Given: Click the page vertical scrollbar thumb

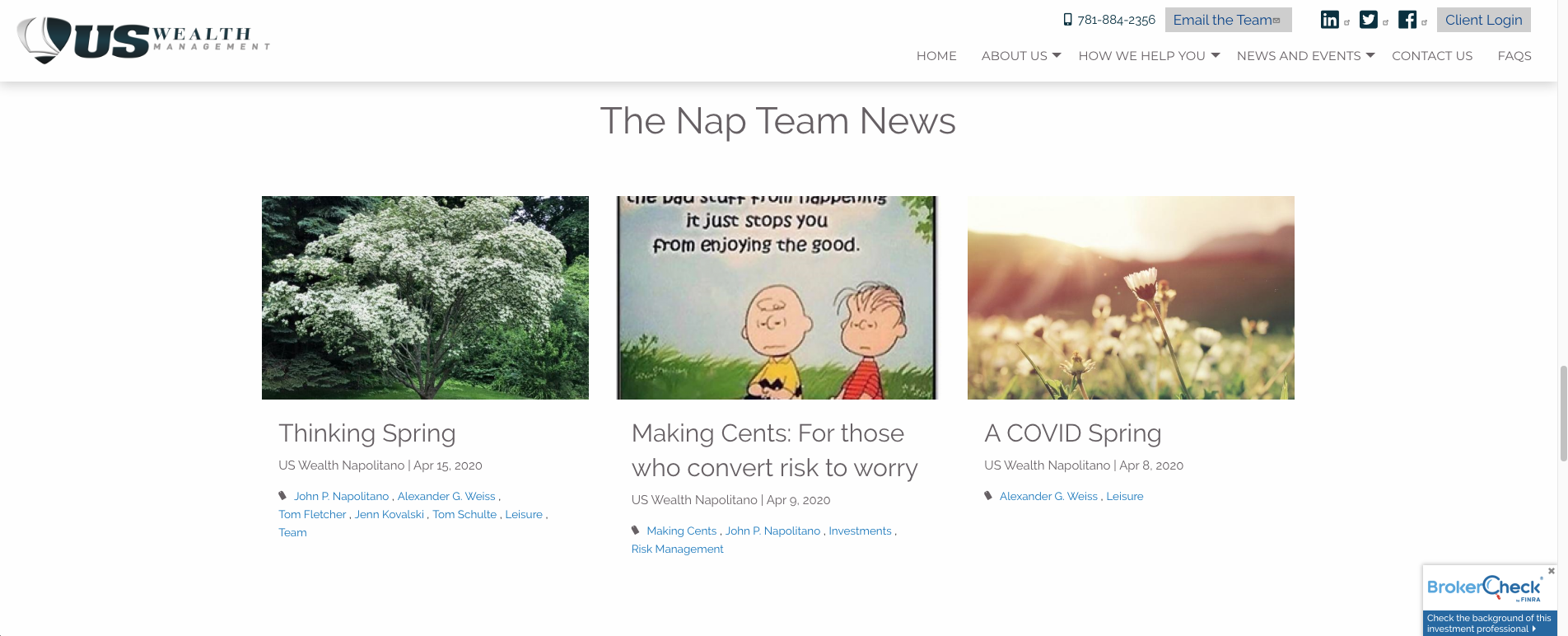Looking at the screenshot, I should tap(1563, 412).
